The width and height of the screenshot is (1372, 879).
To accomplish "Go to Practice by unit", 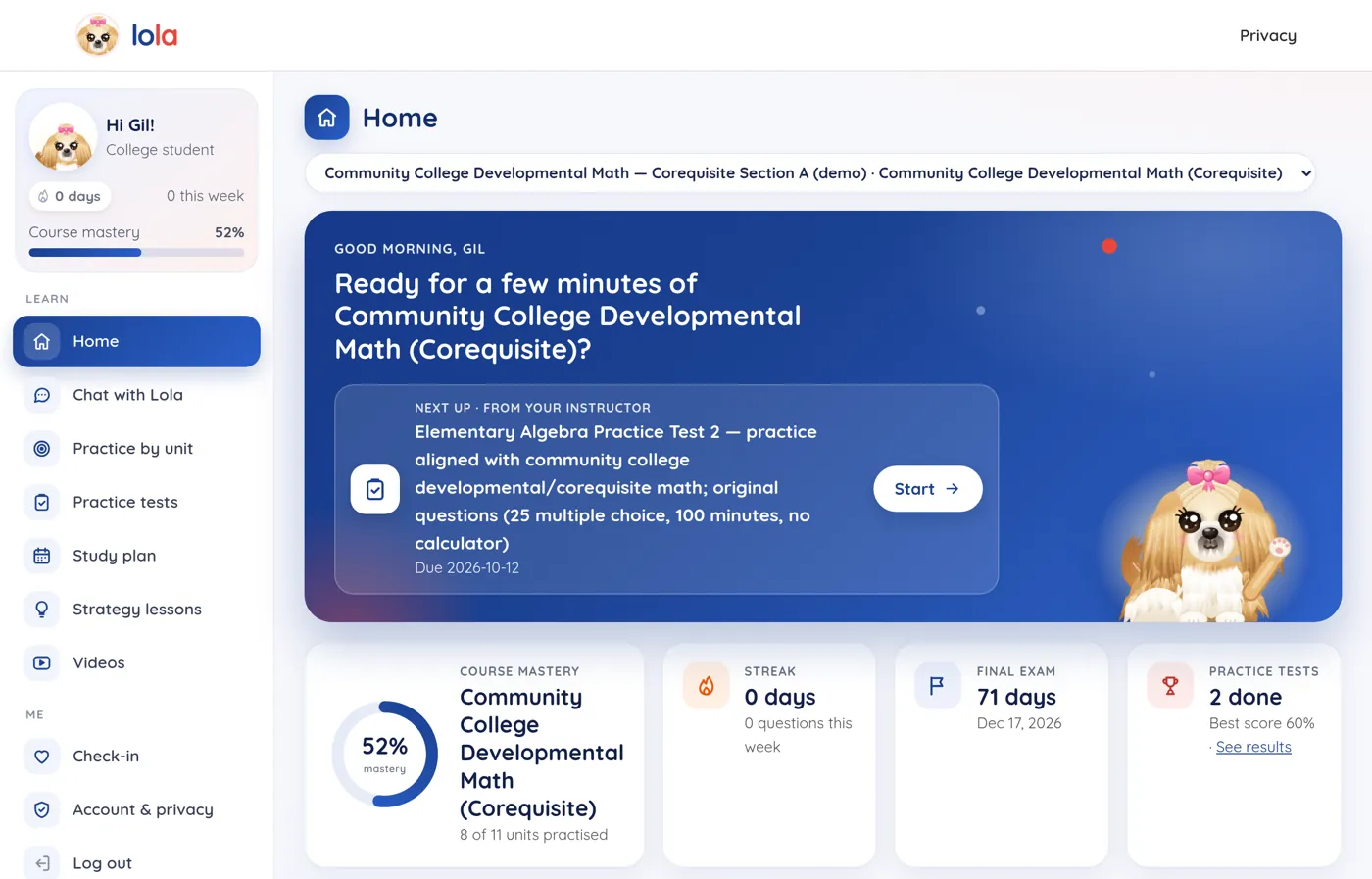I will [x=136, y=449].
